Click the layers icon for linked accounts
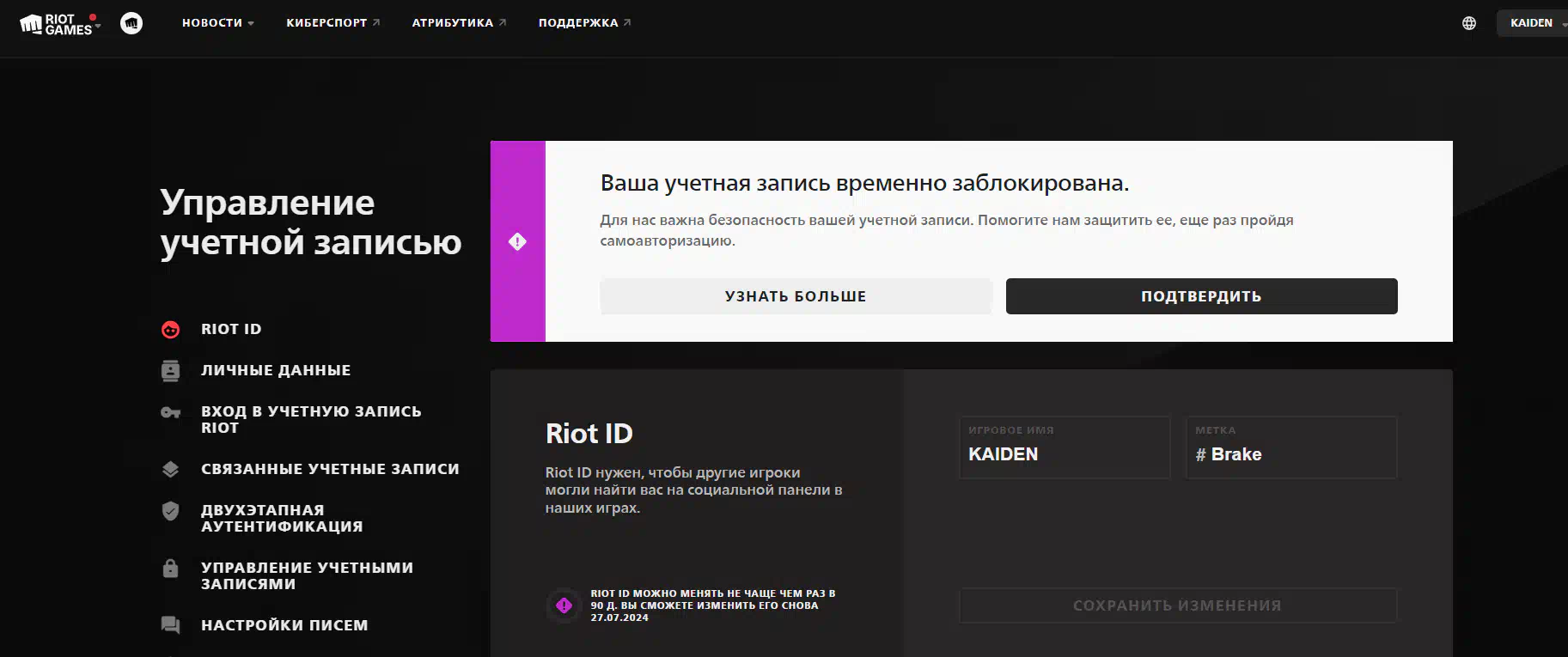Screen dimensions: 1568x657 (x=171, y=469)
